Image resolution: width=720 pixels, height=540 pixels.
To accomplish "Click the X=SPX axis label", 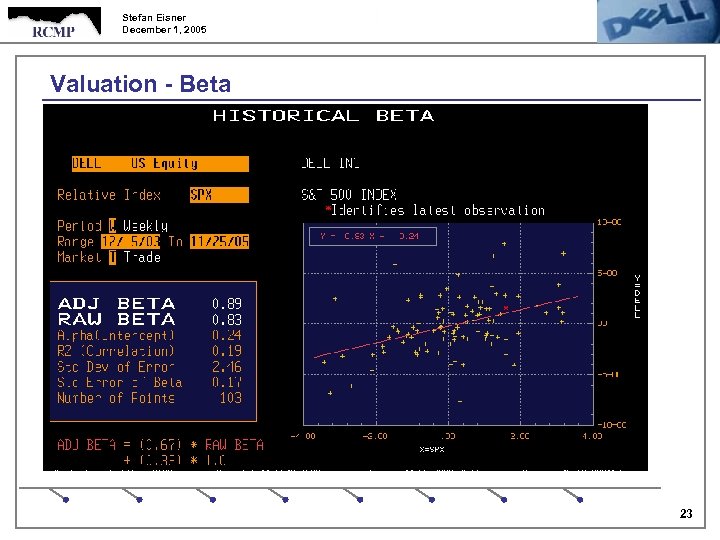I will (432, 450).
